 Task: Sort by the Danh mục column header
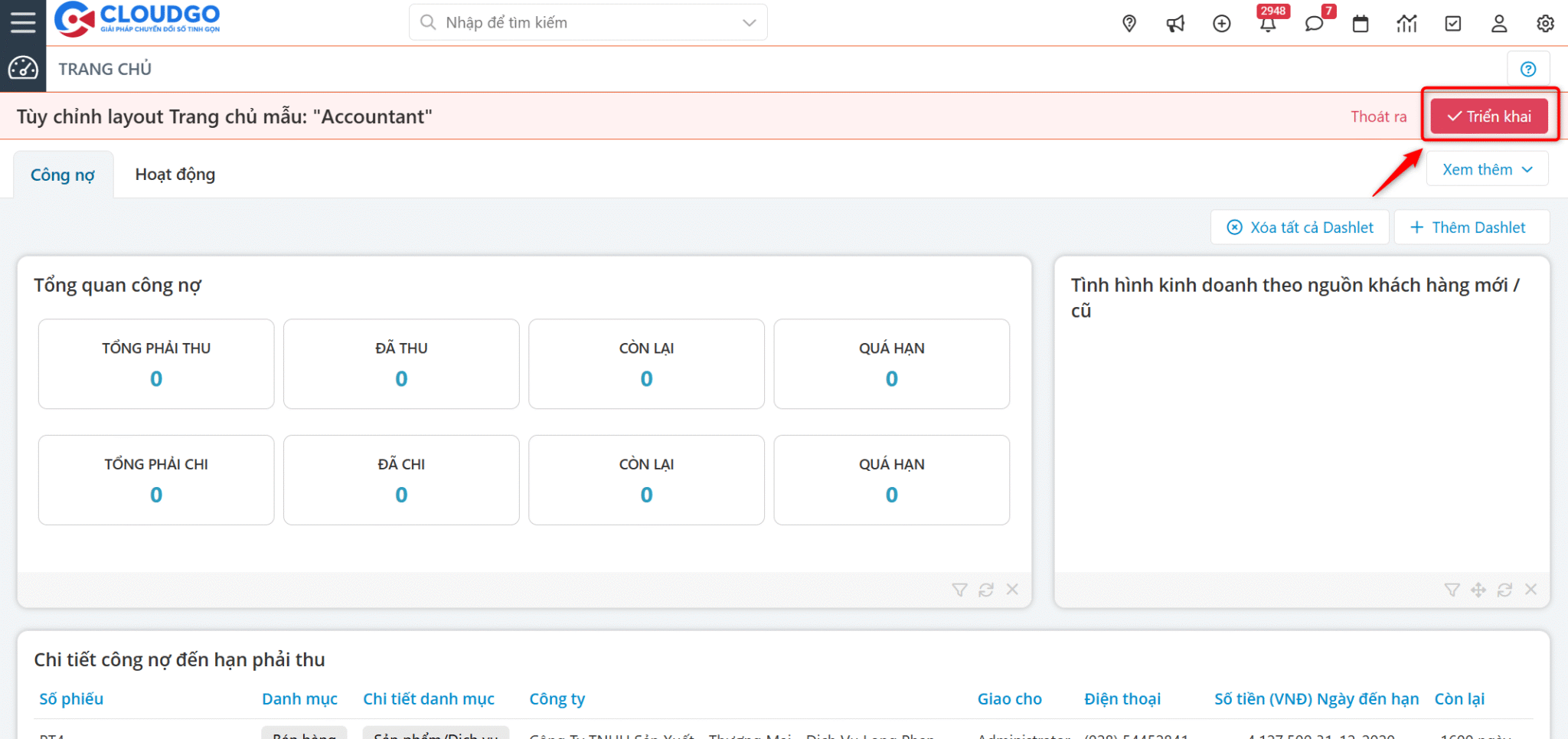point(299,698)
